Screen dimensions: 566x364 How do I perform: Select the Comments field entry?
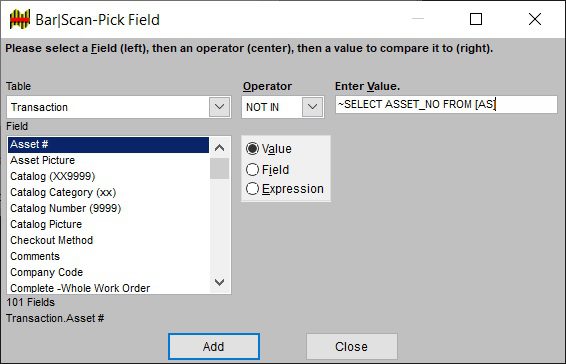[108, 256]
